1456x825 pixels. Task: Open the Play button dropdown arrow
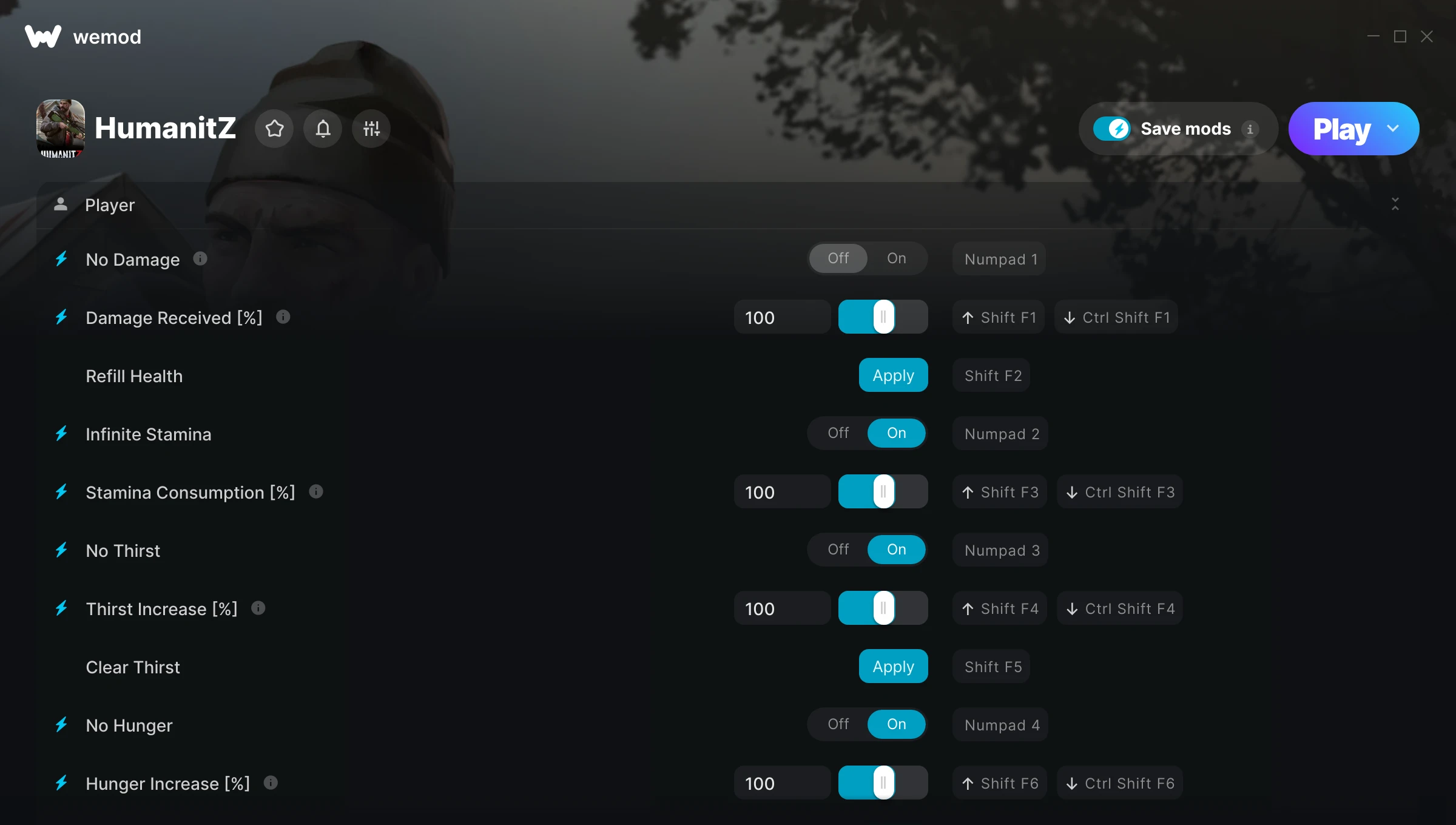[1393, 129]
